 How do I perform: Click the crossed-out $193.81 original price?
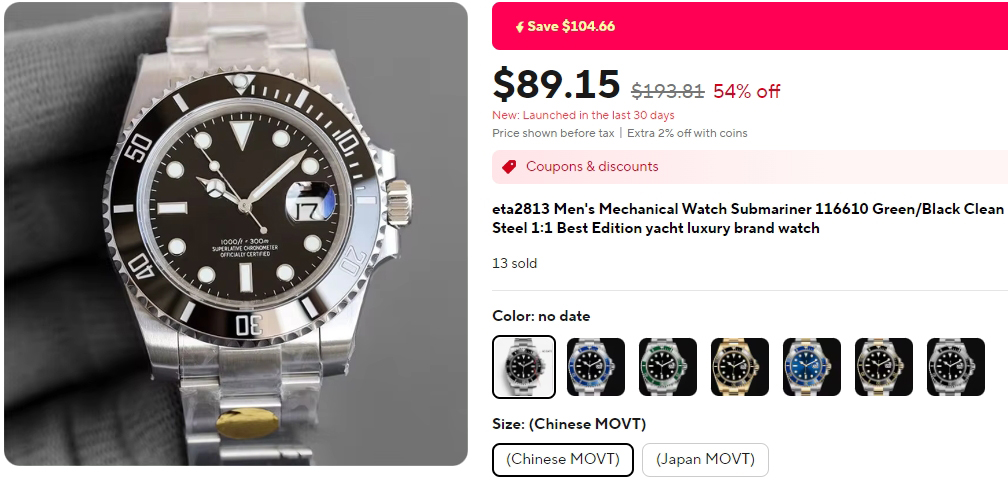point(667,91)
